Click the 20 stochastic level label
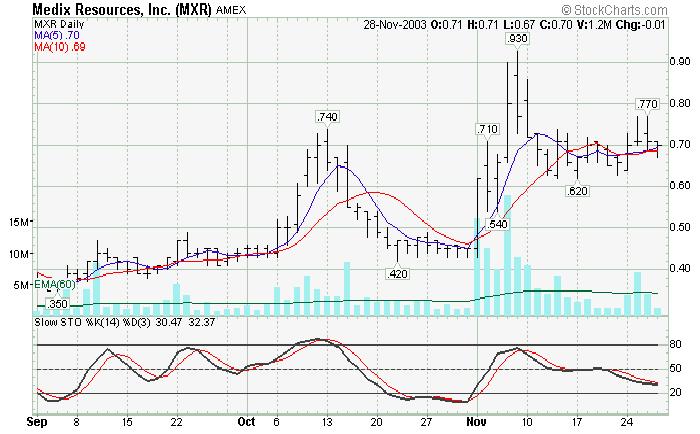Image resolution: width=700 pixels, height=434 pixels. pyautogui.click(x=675, y=392)
